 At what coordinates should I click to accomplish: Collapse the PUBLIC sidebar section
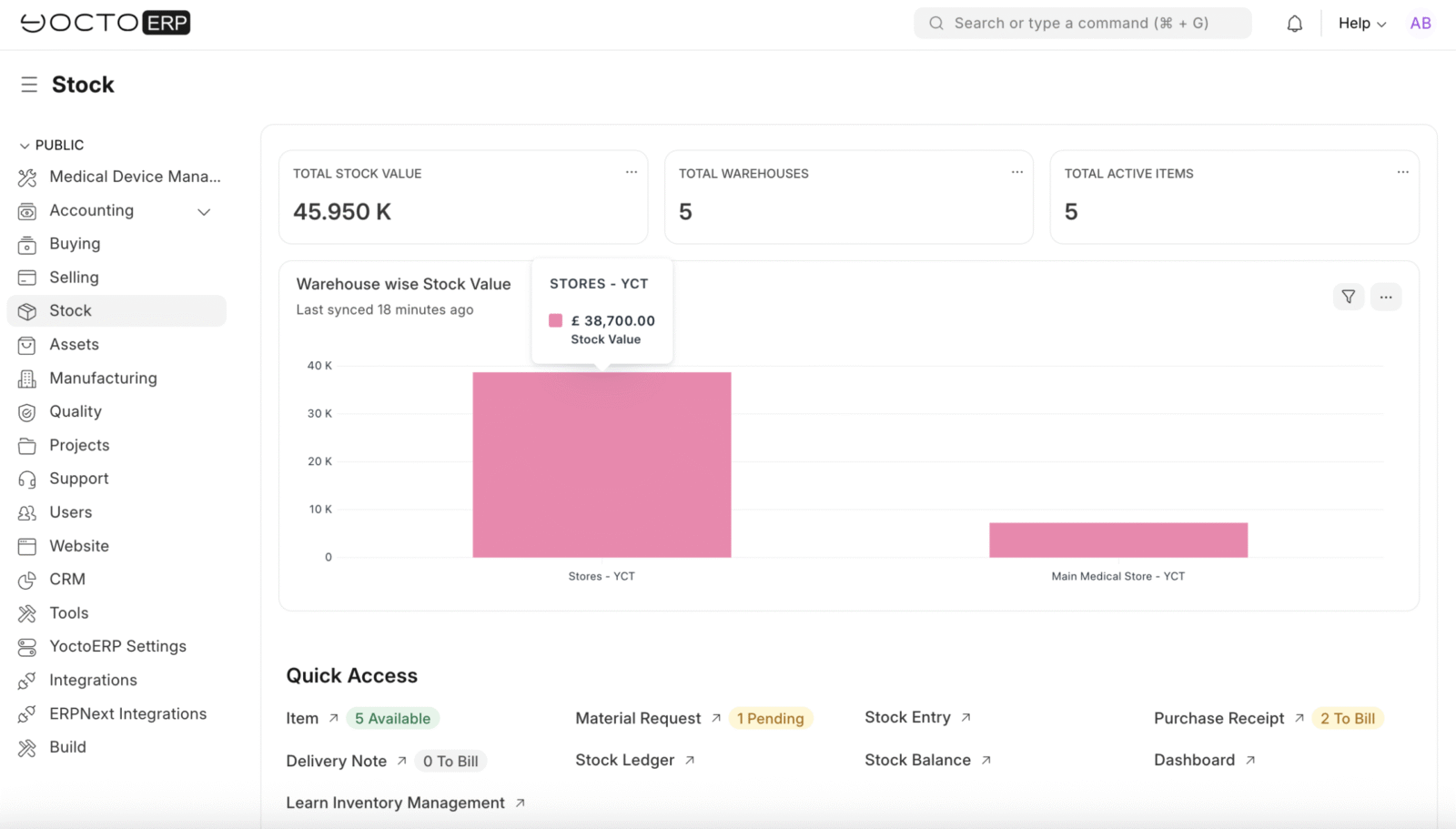(x=51, y=146)
